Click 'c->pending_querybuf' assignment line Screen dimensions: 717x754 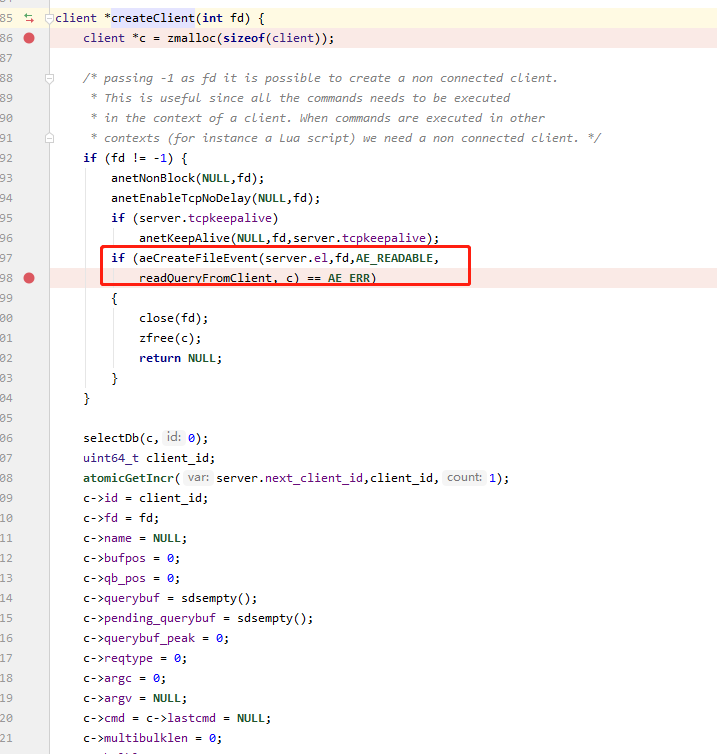[x=198, y=618]
